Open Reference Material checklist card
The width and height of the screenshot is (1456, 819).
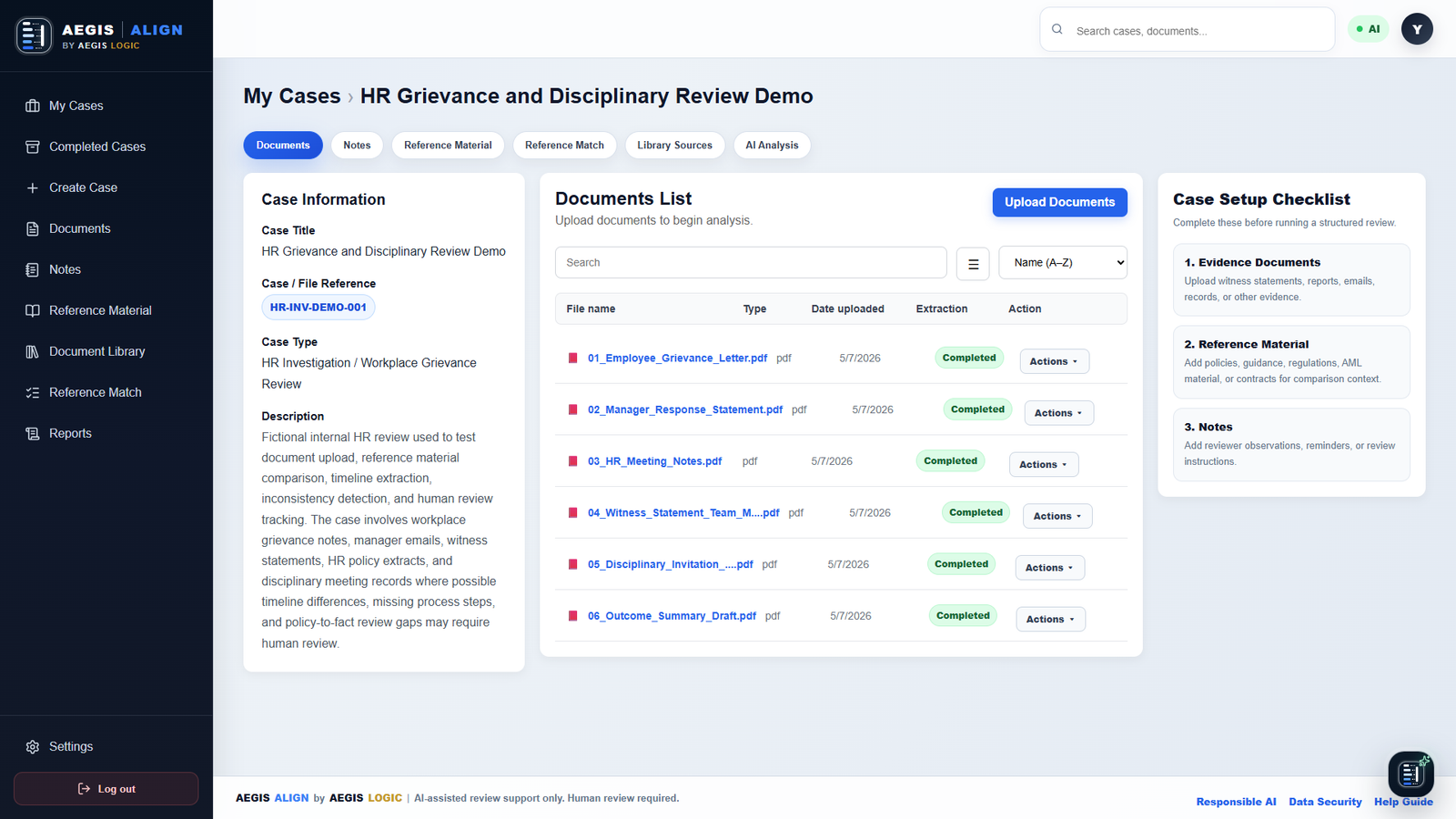[x=1291, y=362]
